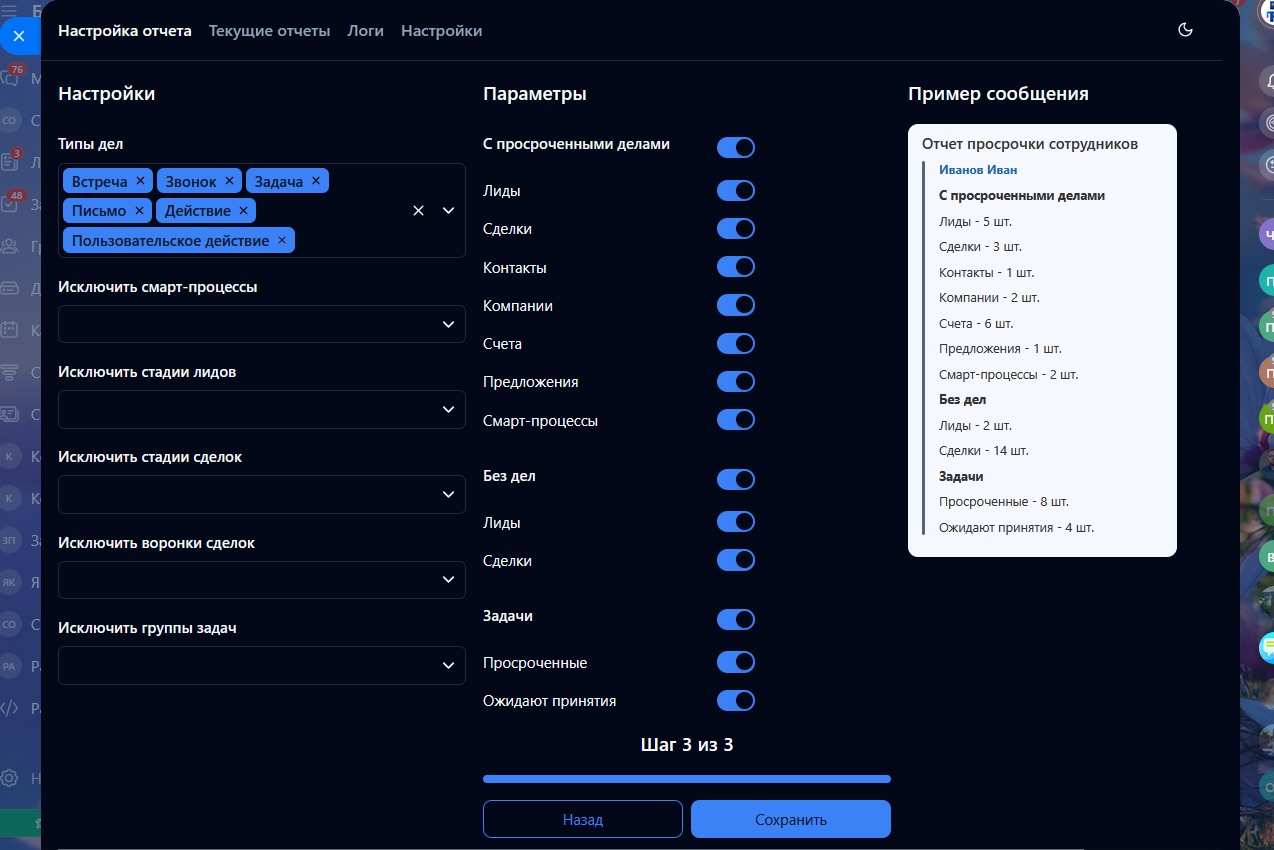Remove the Письмо tag
Image resolution: width=1274 pixels, height=850 pixels.
pos(139,211)
